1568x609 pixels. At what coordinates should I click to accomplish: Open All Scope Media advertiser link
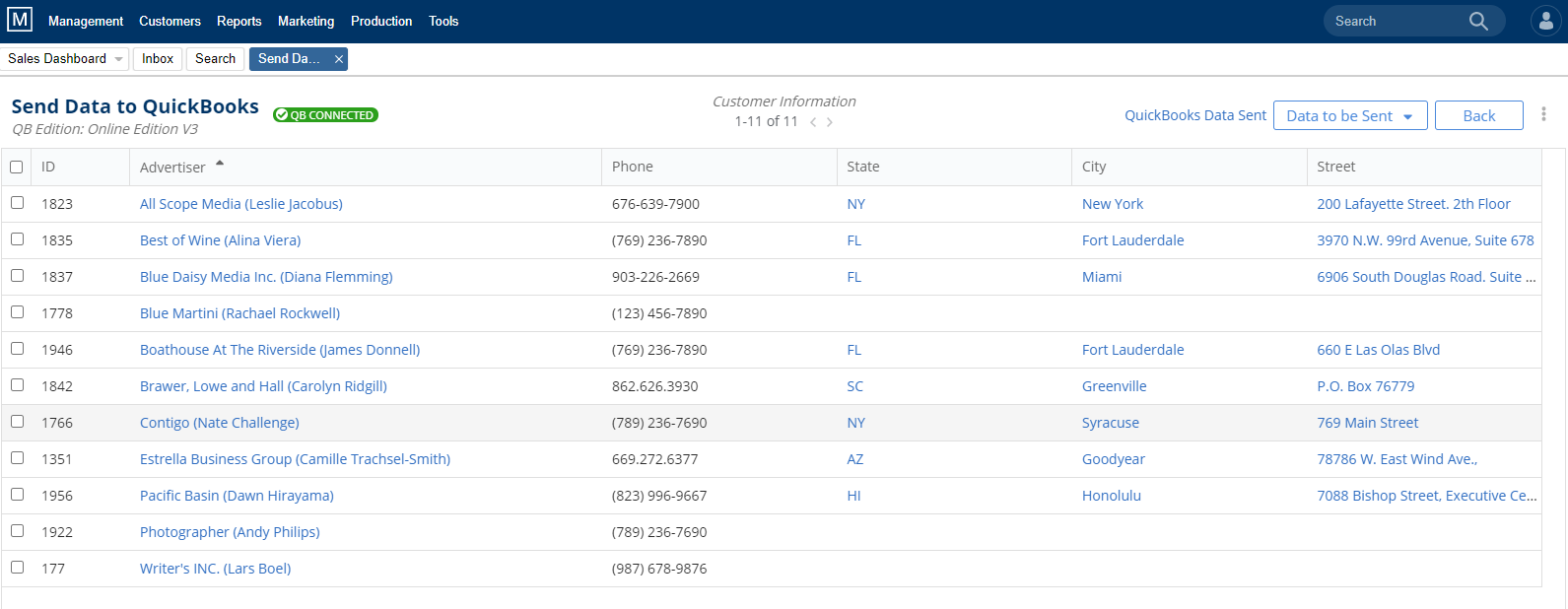tap(241, 204)
